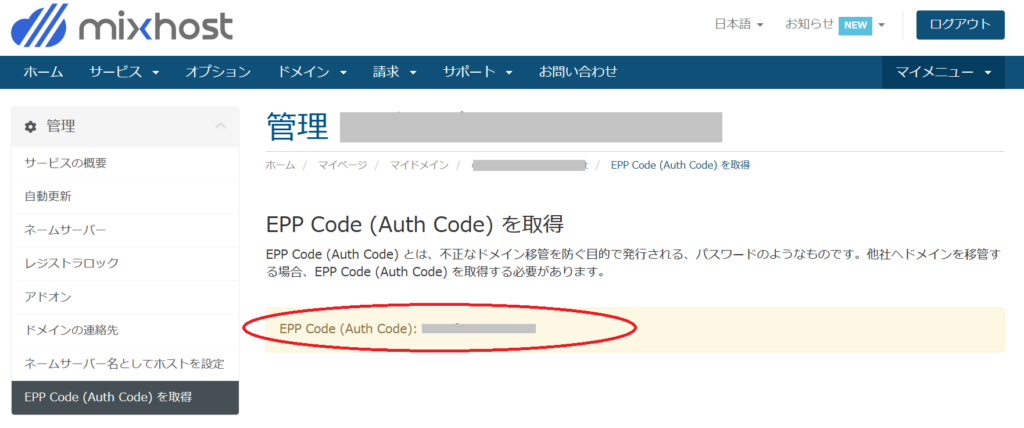Viewport: 1024px width, 428px height.
Task: Click the NEW badge next to お知らせ
Action: (854, 25)
